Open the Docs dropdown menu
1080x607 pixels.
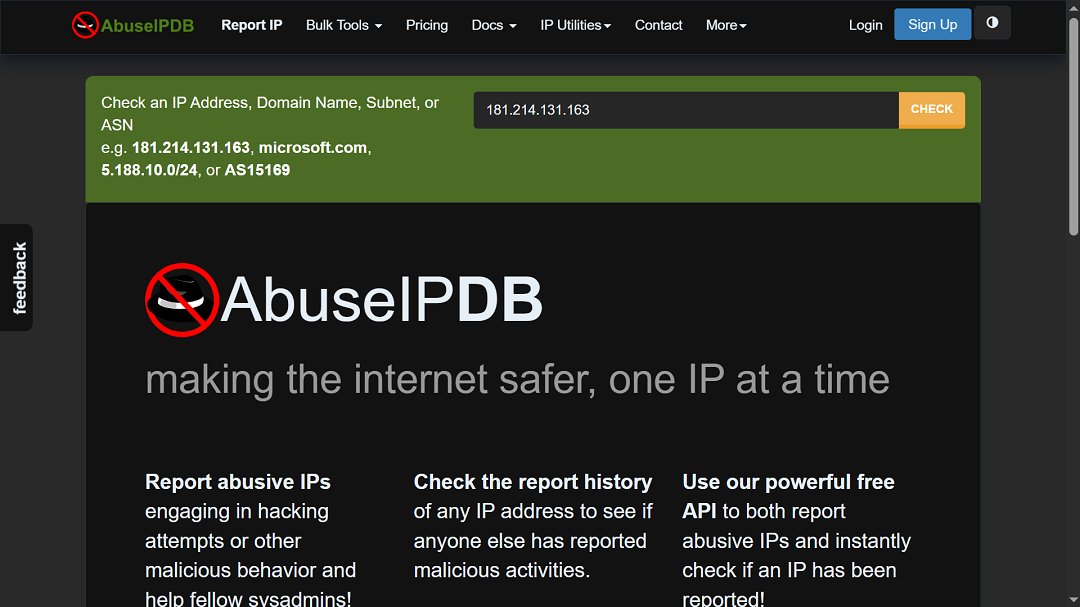pyautogui.click(x=493, y=25)
